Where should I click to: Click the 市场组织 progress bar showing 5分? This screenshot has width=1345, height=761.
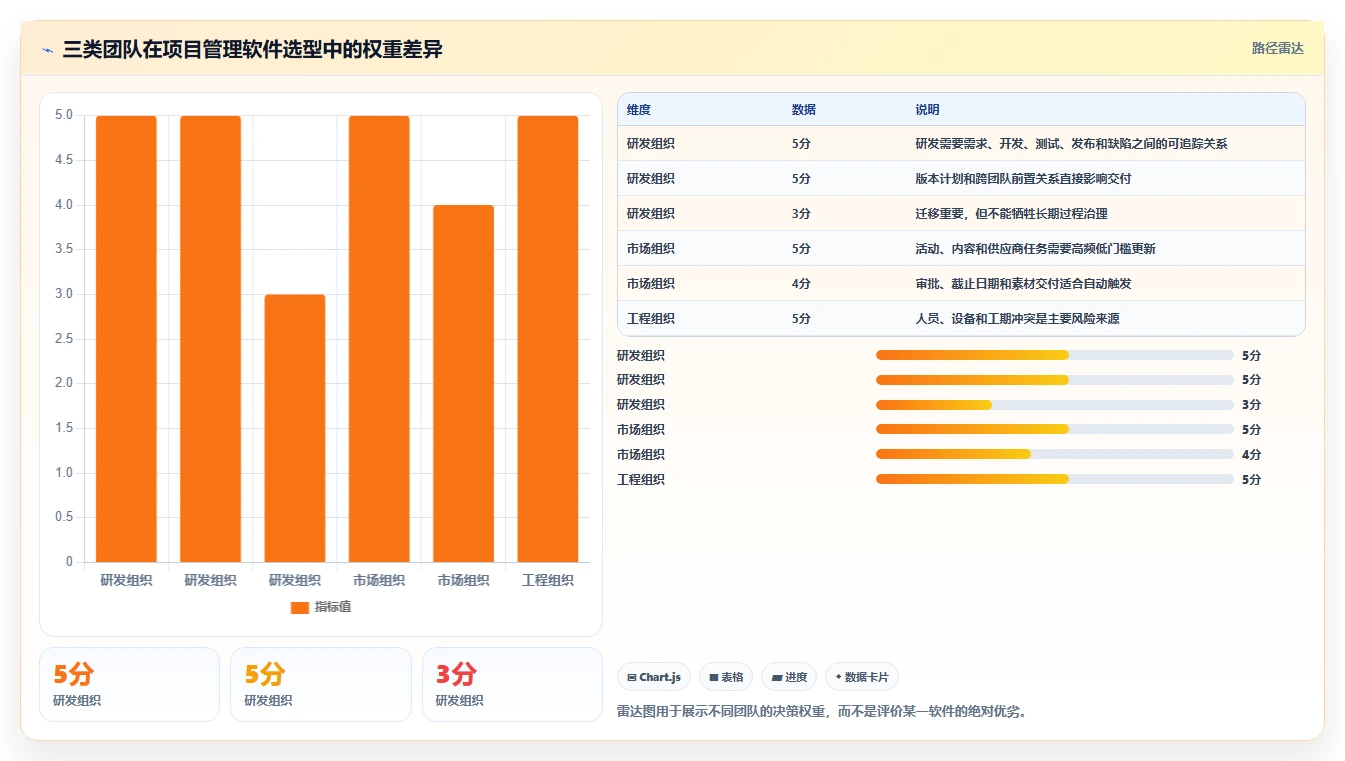pos(1055,429)
